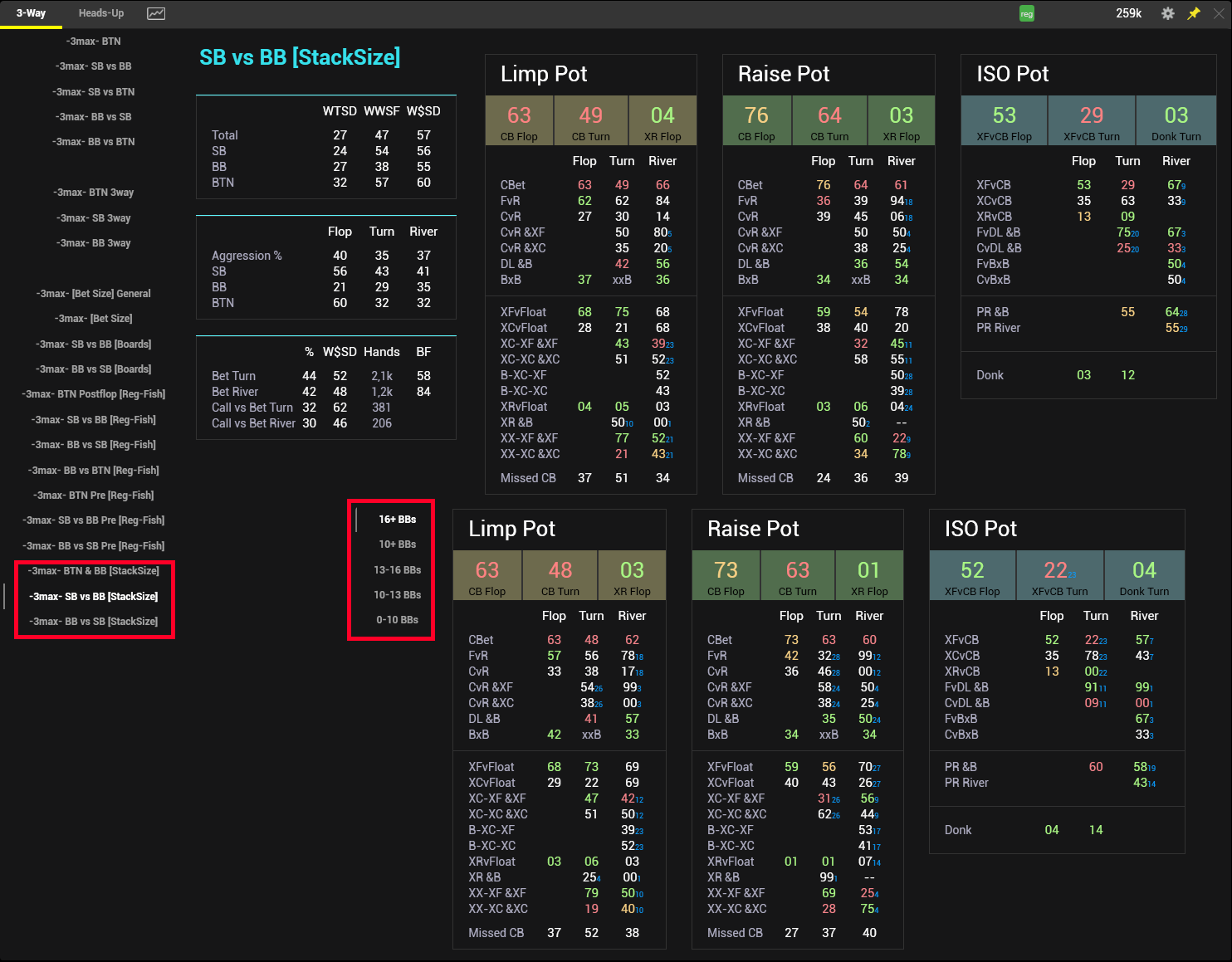Close the popup with X icon
The height and width of the screenshot is (962, 1232).
[x=1220, y=13]
